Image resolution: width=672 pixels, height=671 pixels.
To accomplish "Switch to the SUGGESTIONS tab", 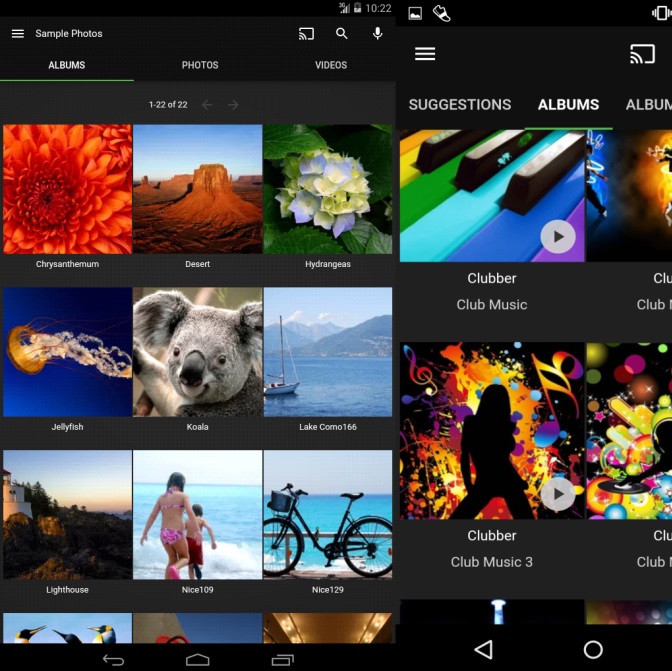I will 460,105.
